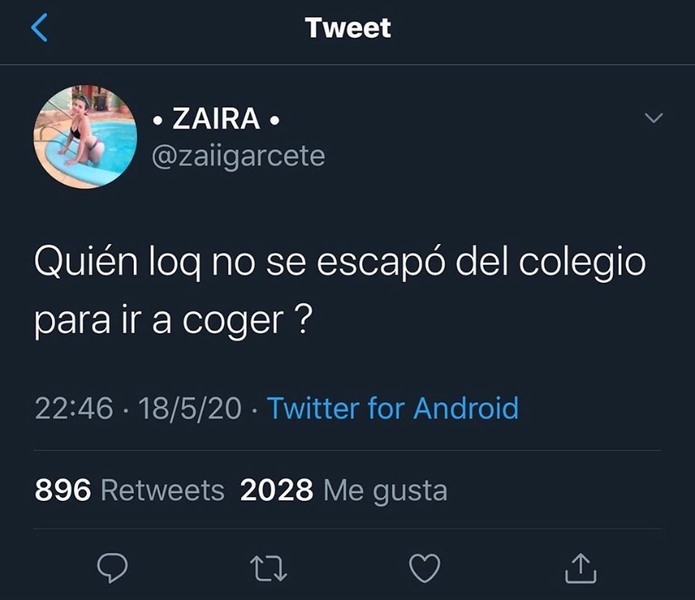Share the tweet with the upload icon
The image size is (695, 600).
coord(581,568)
